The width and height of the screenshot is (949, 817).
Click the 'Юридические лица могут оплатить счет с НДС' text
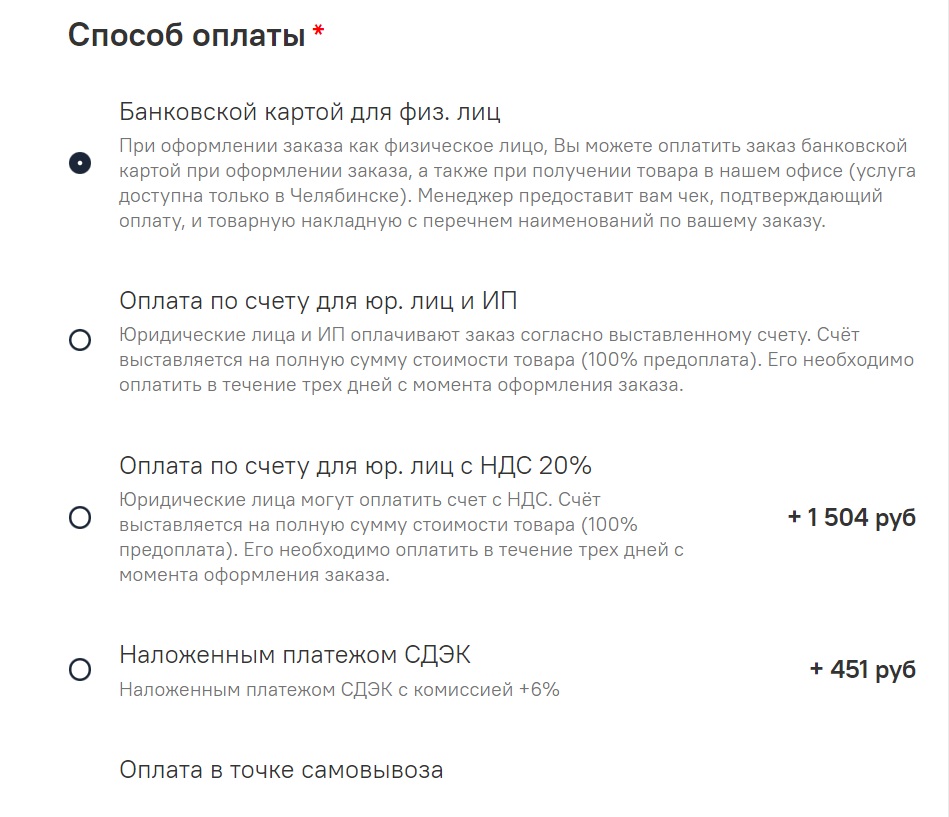click(x=336, y=500)
